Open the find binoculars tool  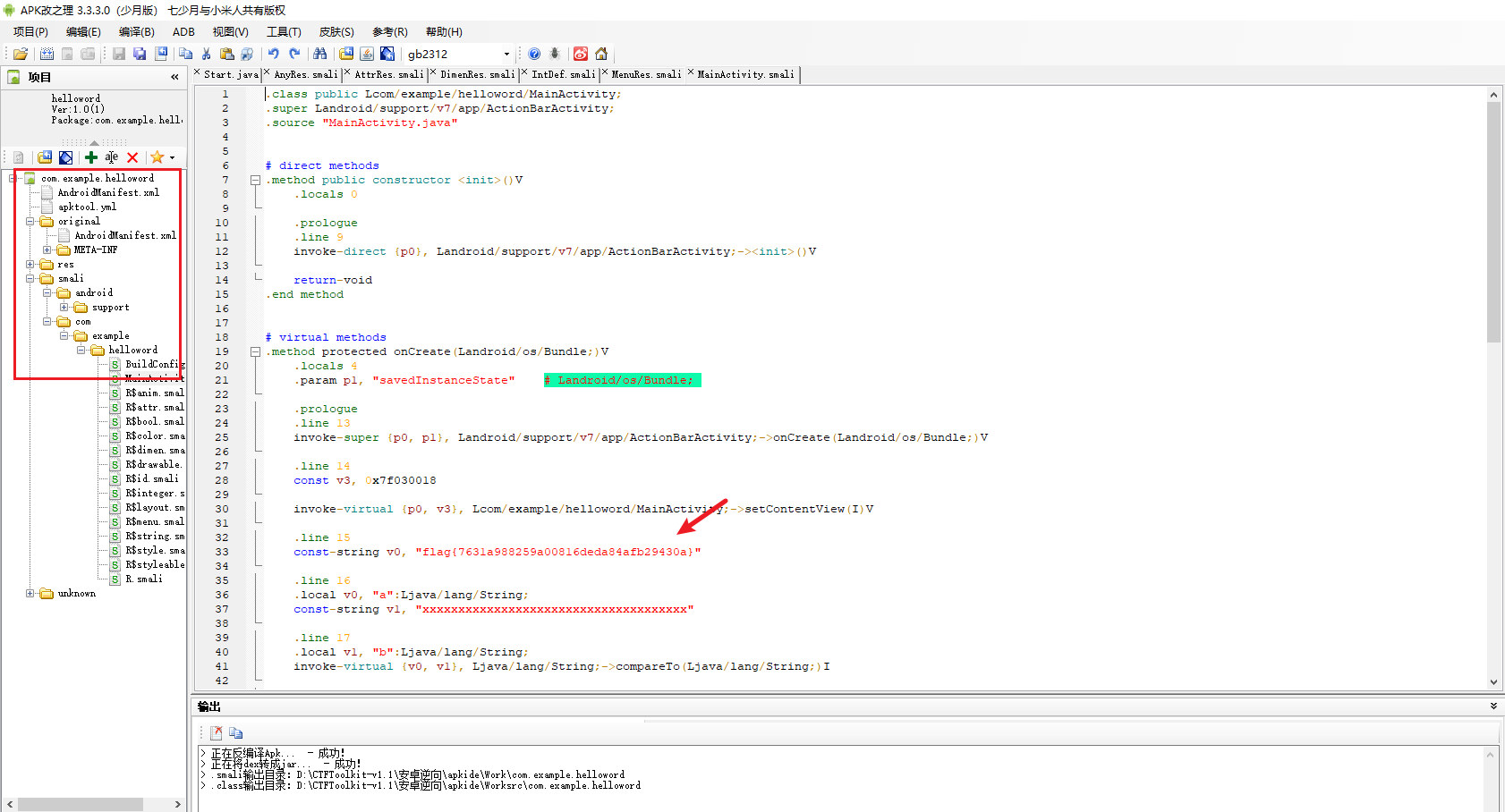point(319,54)
